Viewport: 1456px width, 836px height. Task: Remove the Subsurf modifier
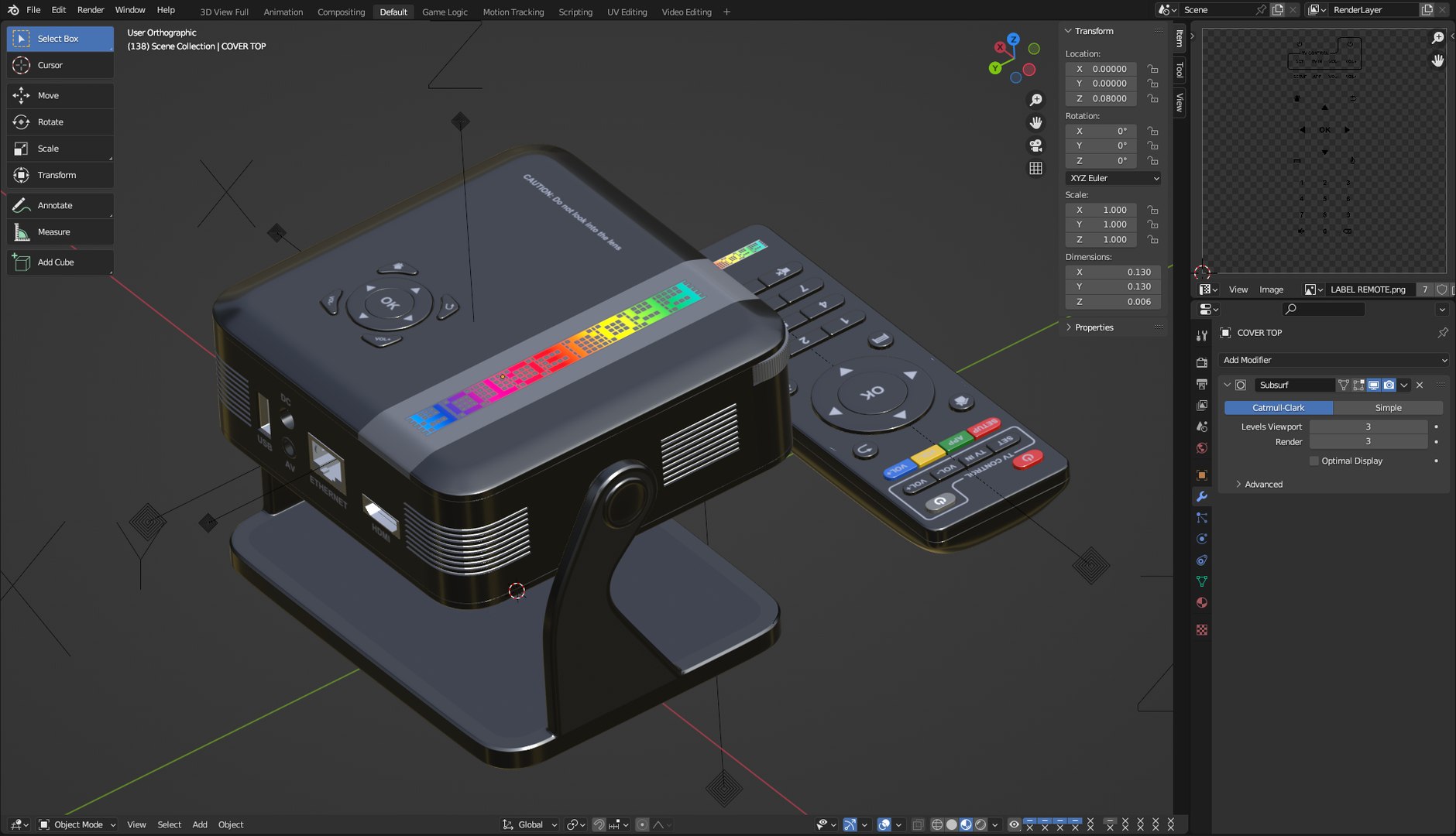pyautogui.click(x=1420, y=385)
